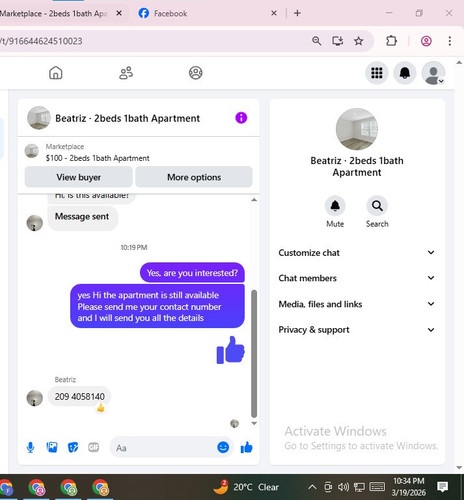Click the chat scroll down arrow
Viewport: 464px width, 500px height.
click(x=254, y=423)
